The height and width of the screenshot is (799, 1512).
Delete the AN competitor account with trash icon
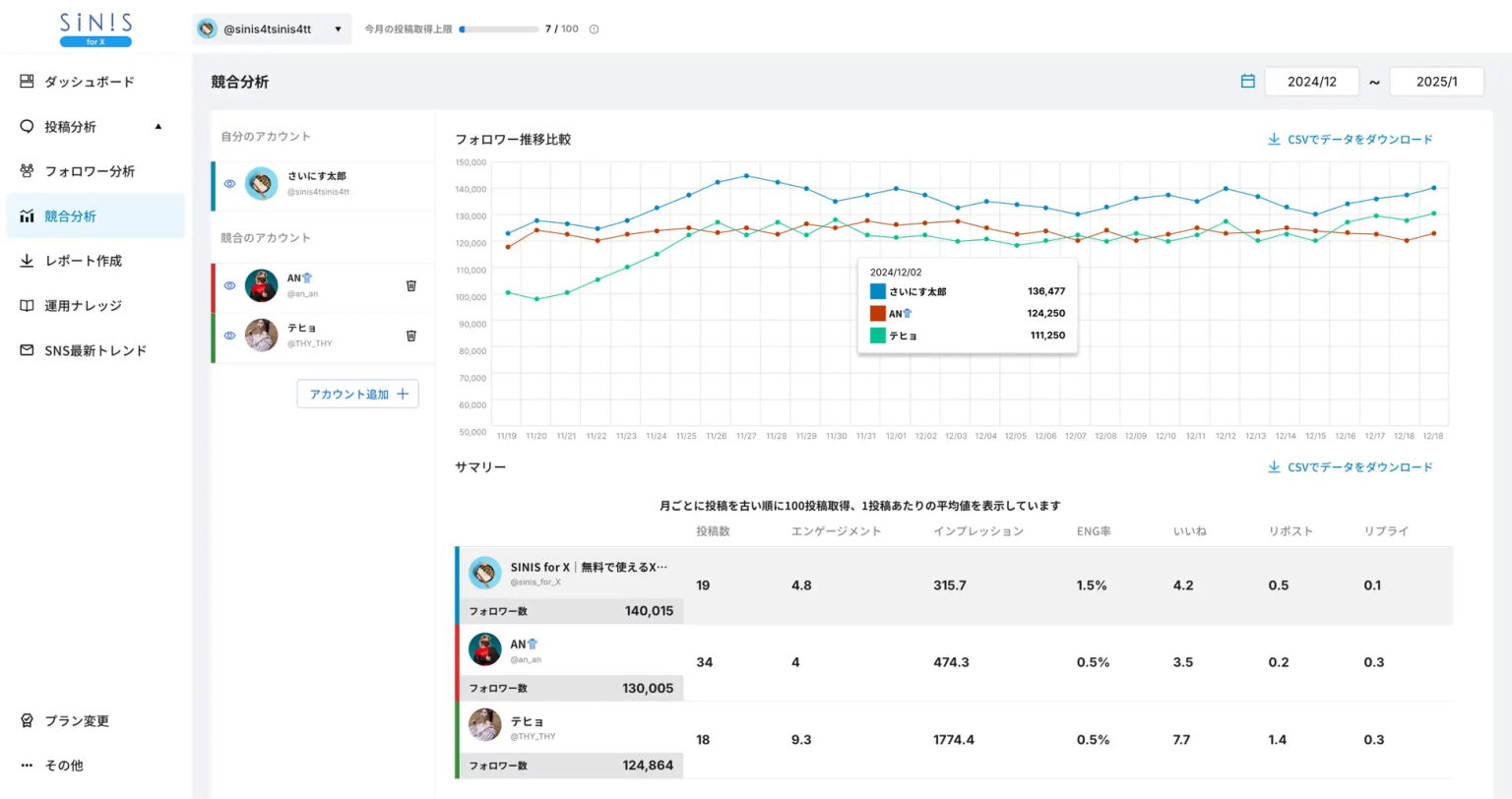[411, 285]
